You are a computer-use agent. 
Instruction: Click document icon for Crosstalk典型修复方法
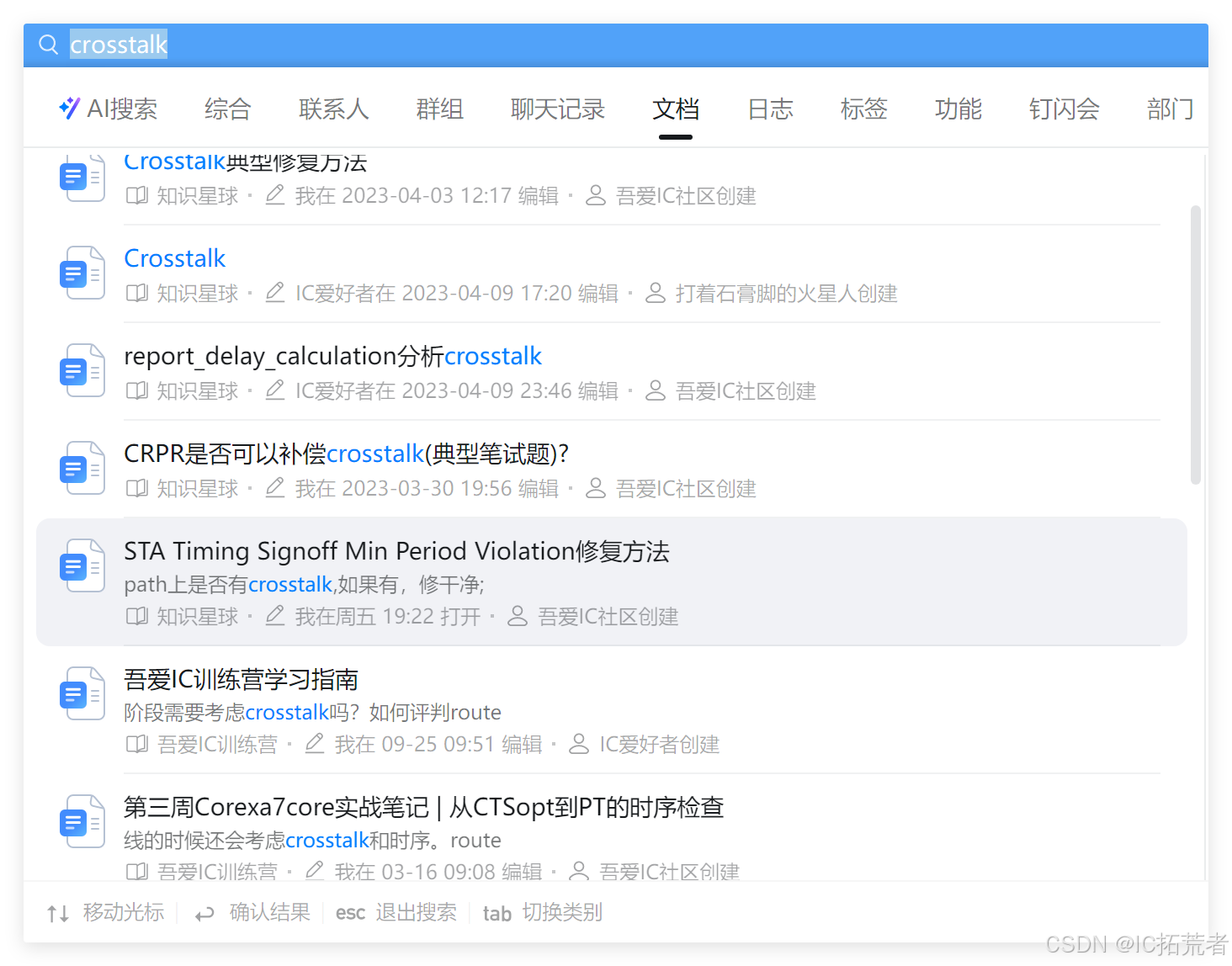coord(82,177)
